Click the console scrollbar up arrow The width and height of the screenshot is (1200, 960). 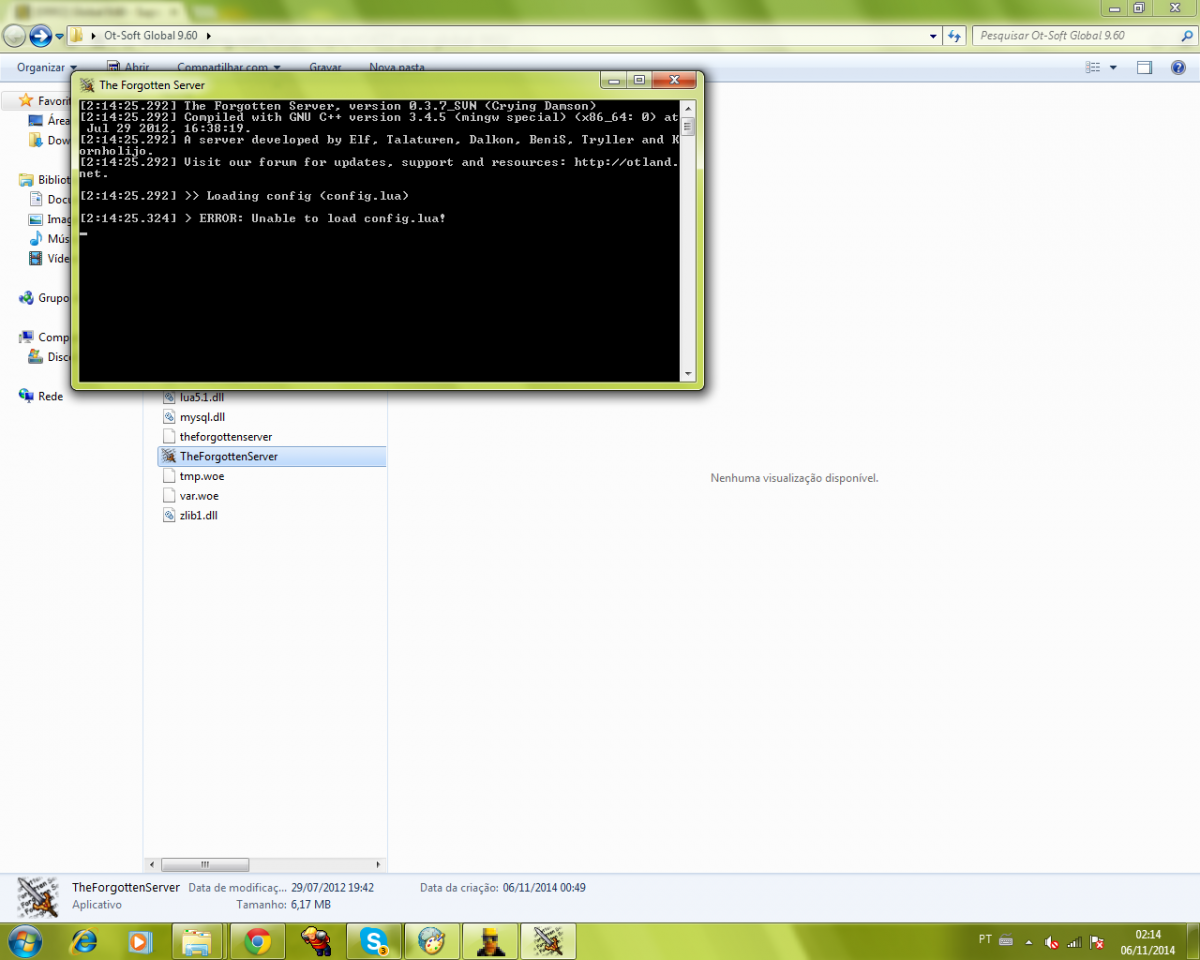point(688,106)
